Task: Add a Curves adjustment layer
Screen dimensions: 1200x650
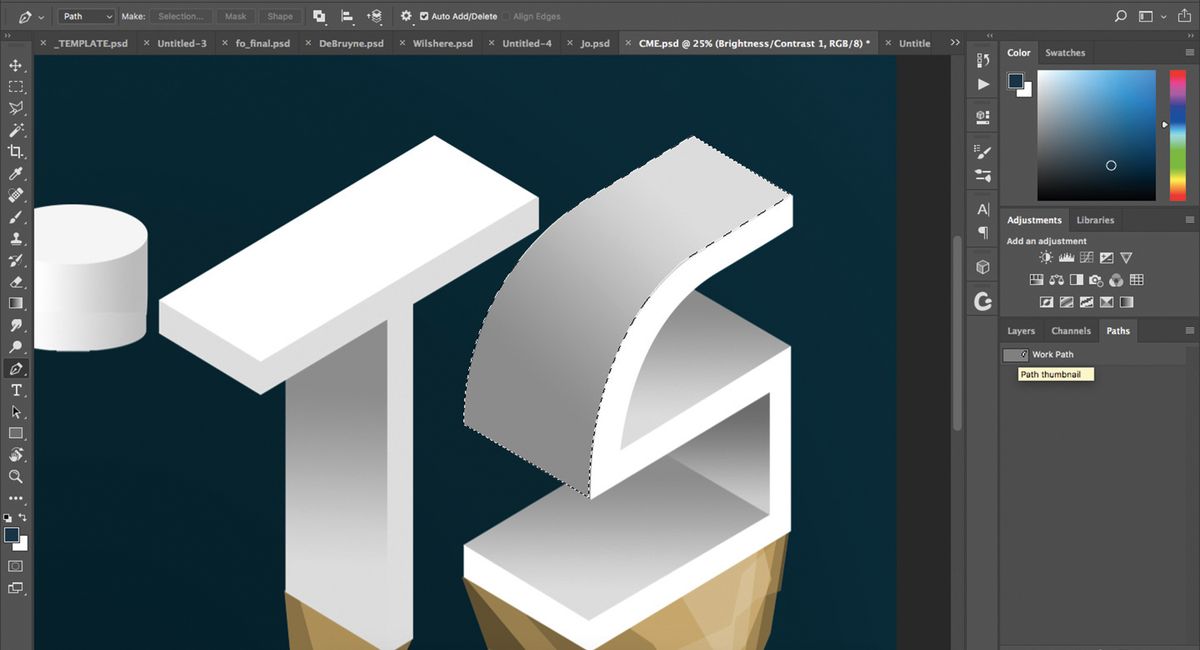Action: point(1088,257)
